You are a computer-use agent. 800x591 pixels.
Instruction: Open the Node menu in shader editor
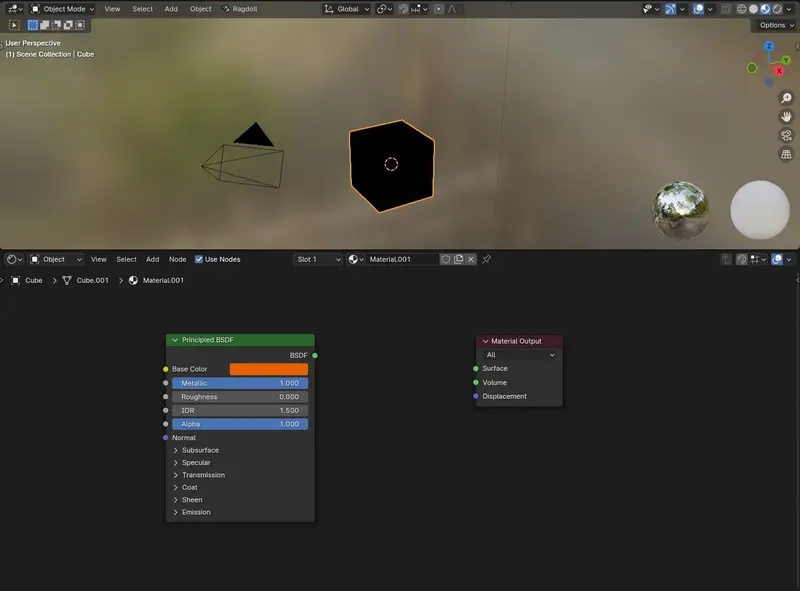(x=177, y=259)
